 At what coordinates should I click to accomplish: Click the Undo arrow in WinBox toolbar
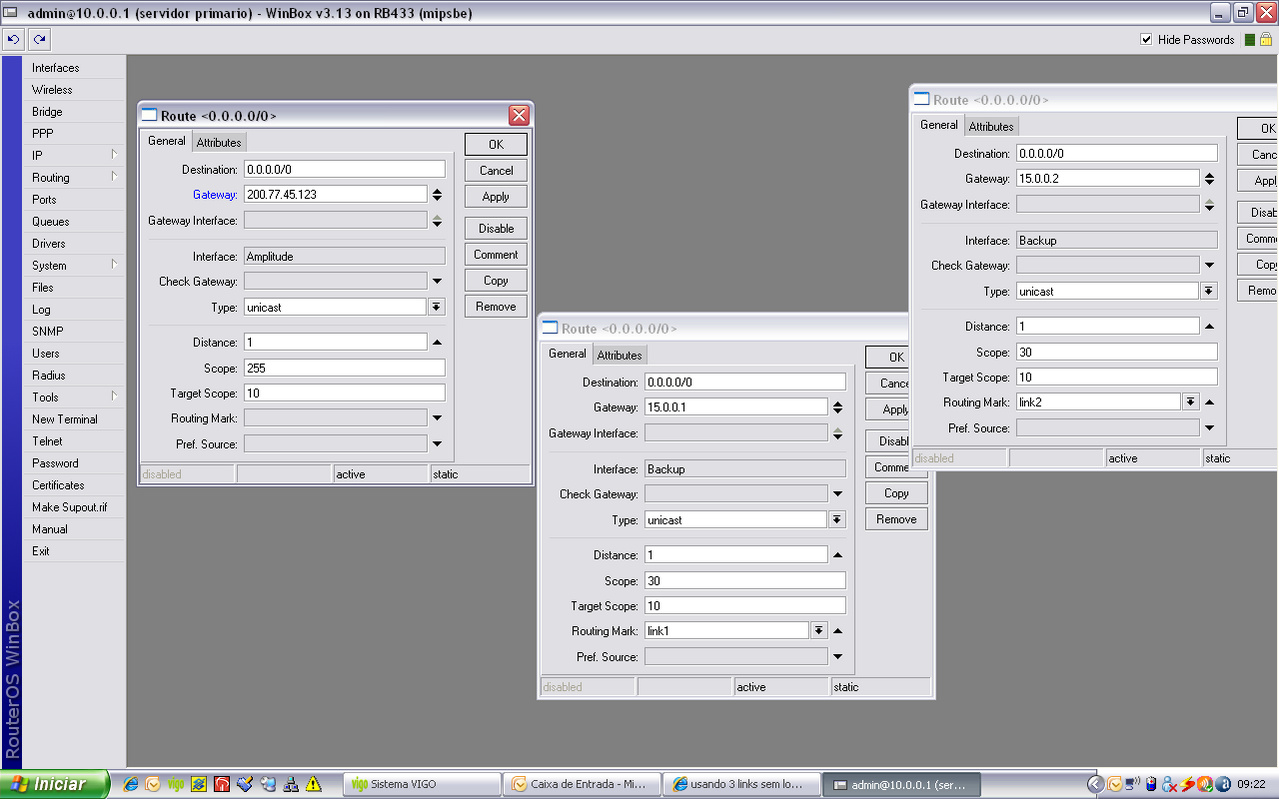point(13,40)
